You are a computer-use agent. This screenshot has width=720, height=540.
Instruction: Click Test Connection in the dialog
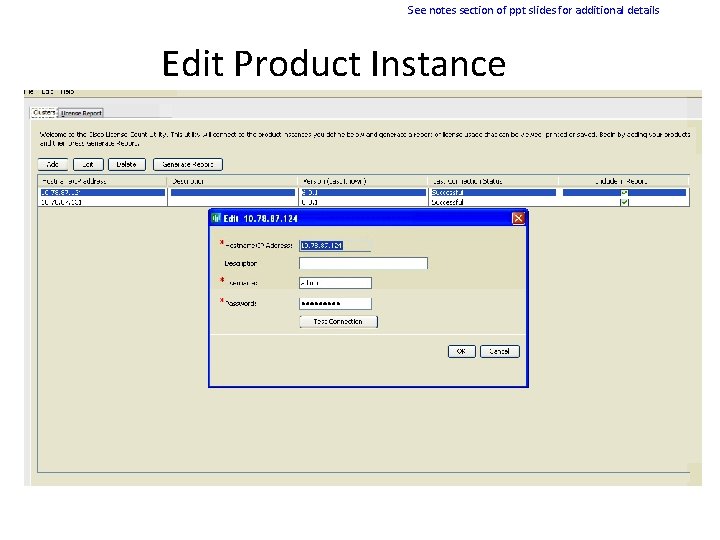(338, 321)
